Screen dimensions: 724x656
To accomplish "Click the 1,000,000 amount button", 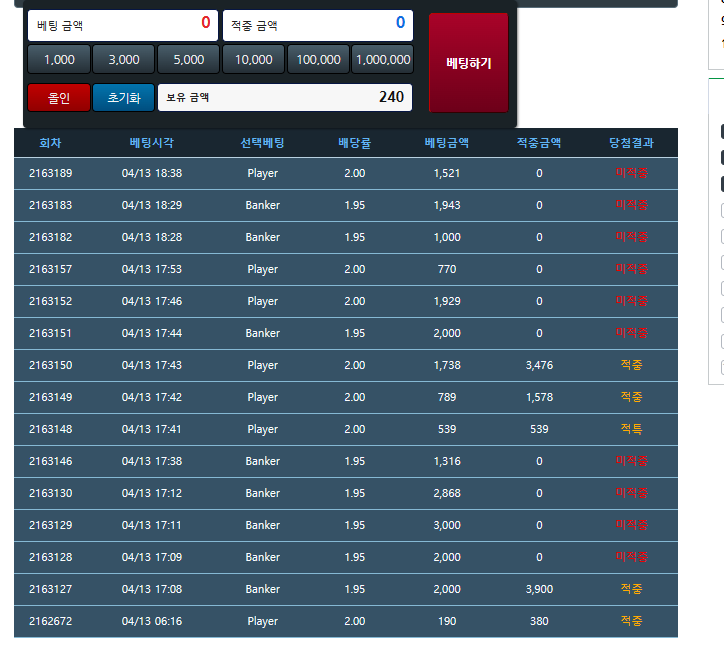I will 383,60.
